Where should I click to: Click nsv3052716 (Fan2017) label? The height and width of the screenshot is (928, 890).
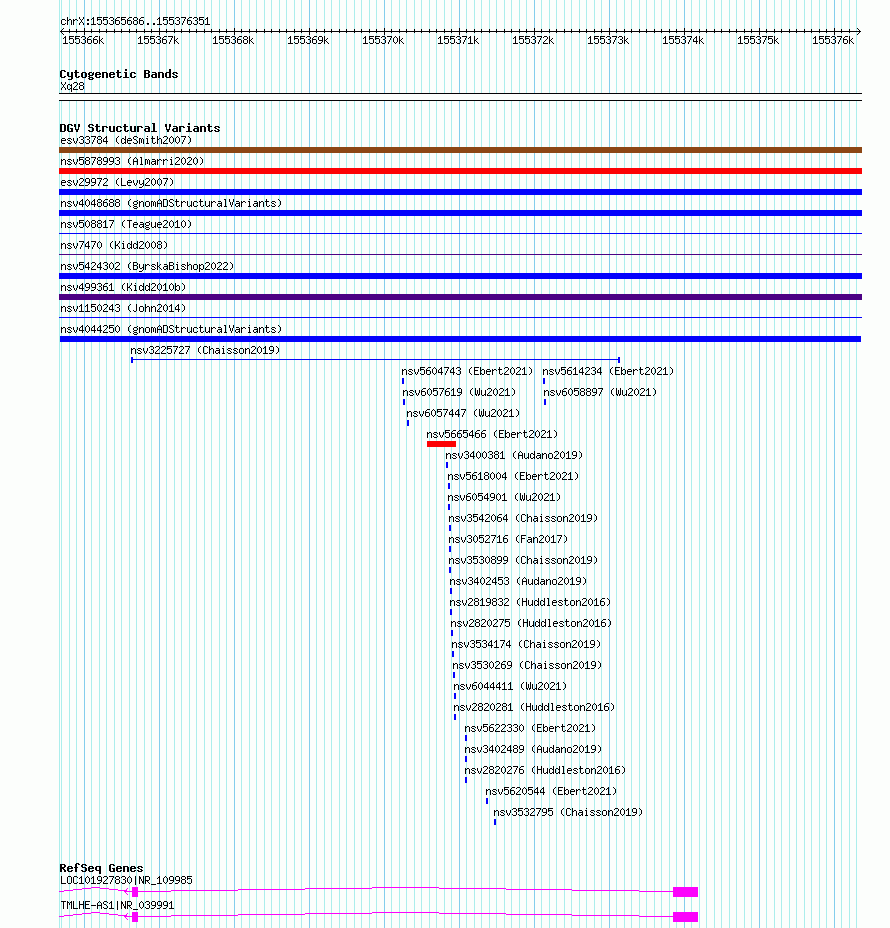pyautogui.click(x=508, y=539)
